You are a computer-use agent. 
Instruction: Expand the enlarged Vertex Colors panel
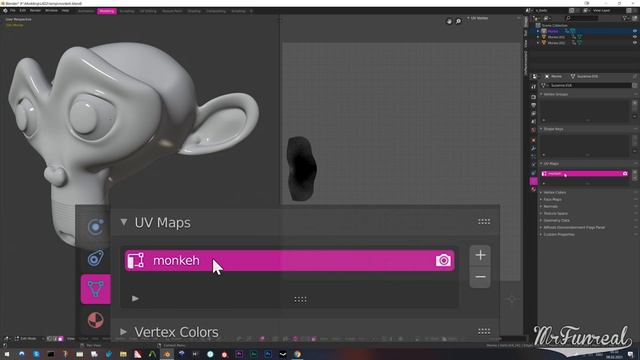(124, 331)
